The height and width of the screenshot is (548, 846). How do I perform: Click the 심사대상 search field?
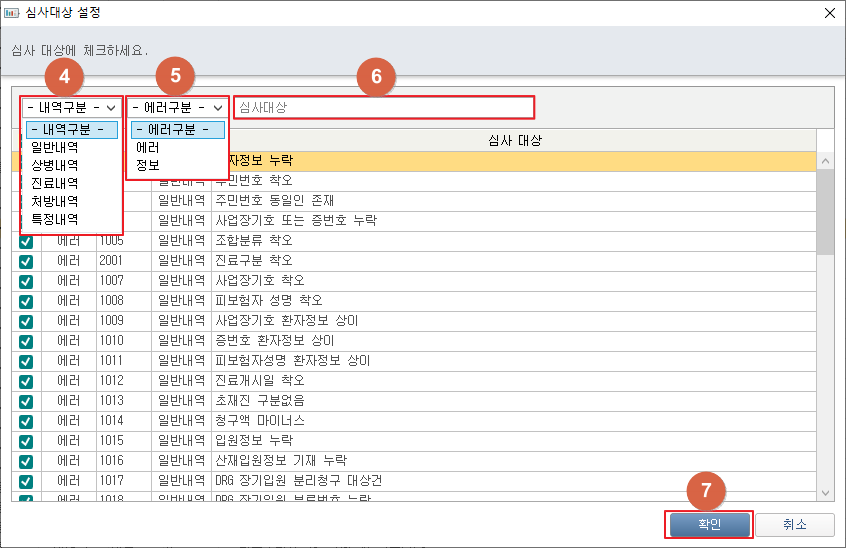(384, 107)
